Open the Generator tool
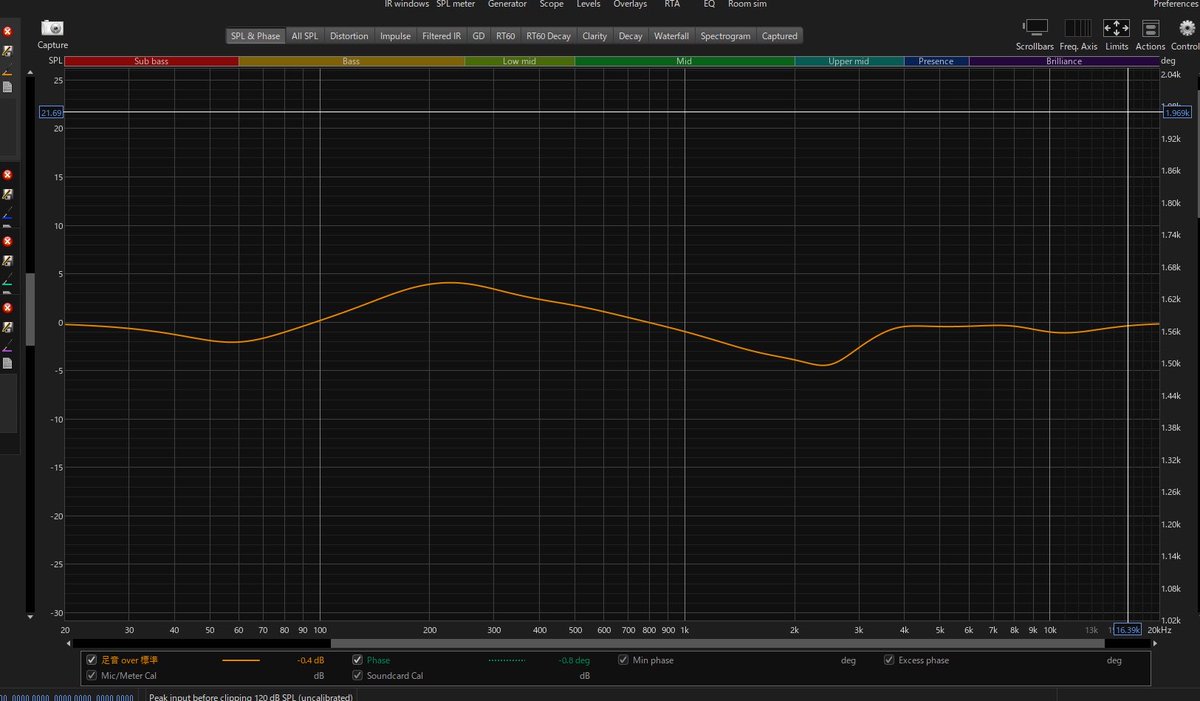Viewport: 1200px width, 701px height. (x=507, y=5)
